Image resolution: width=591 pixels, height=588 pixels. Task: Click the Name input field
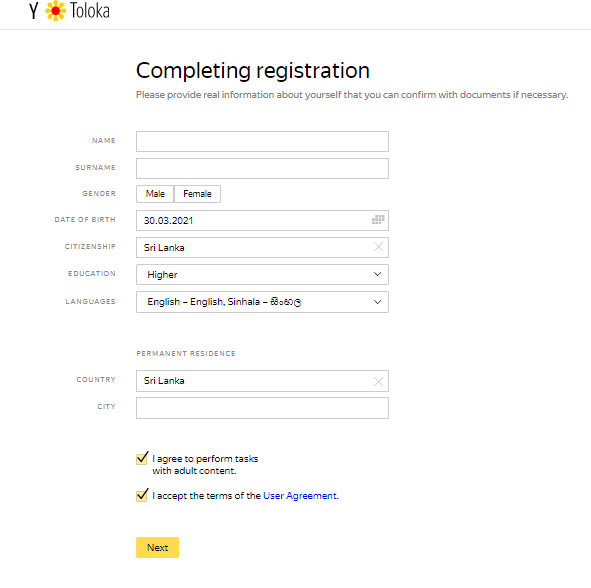tap(262, 141)
